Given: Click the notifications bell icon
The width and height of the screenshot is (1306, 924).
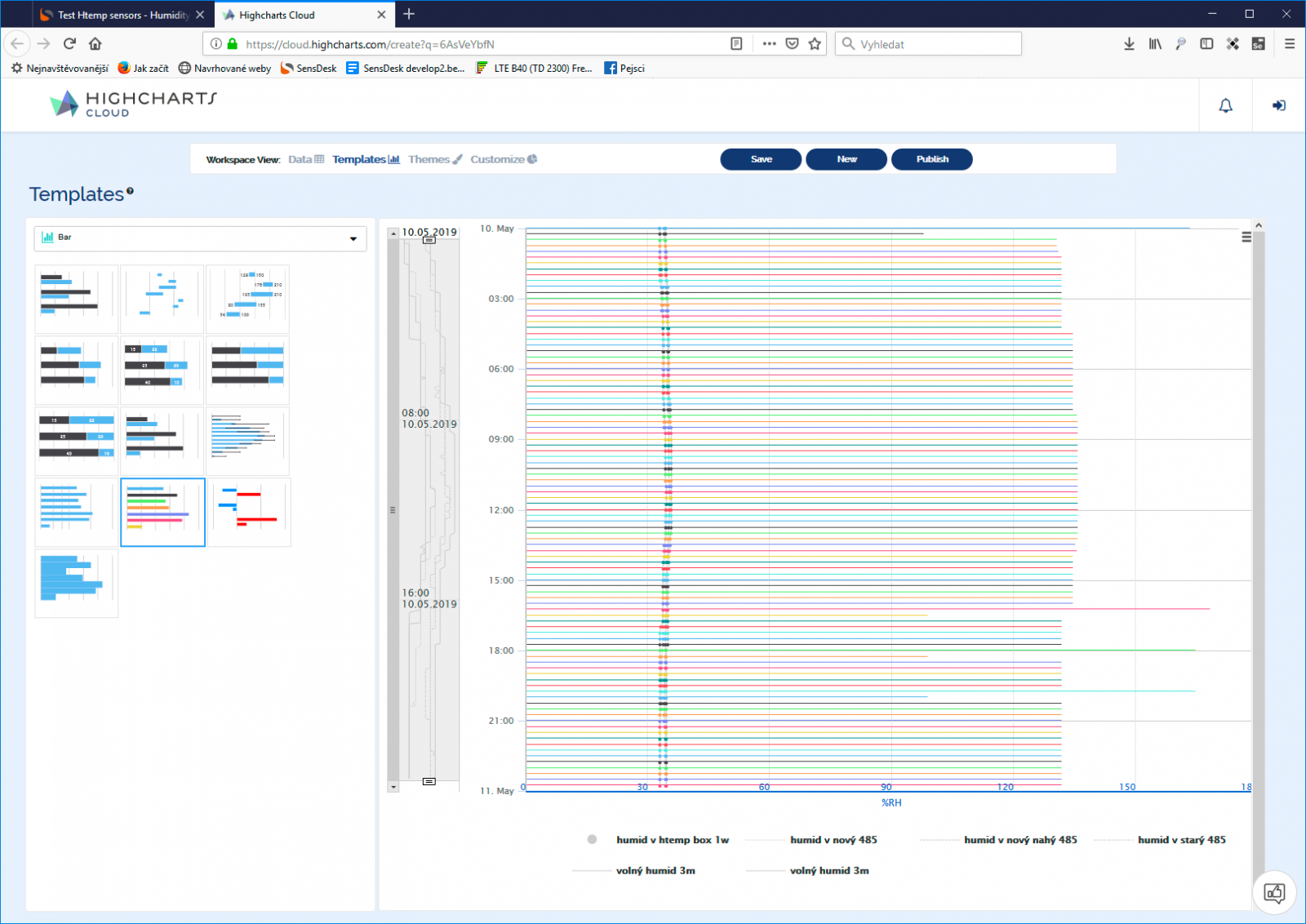Looking at the screenshot, I should coord(1225,105).
